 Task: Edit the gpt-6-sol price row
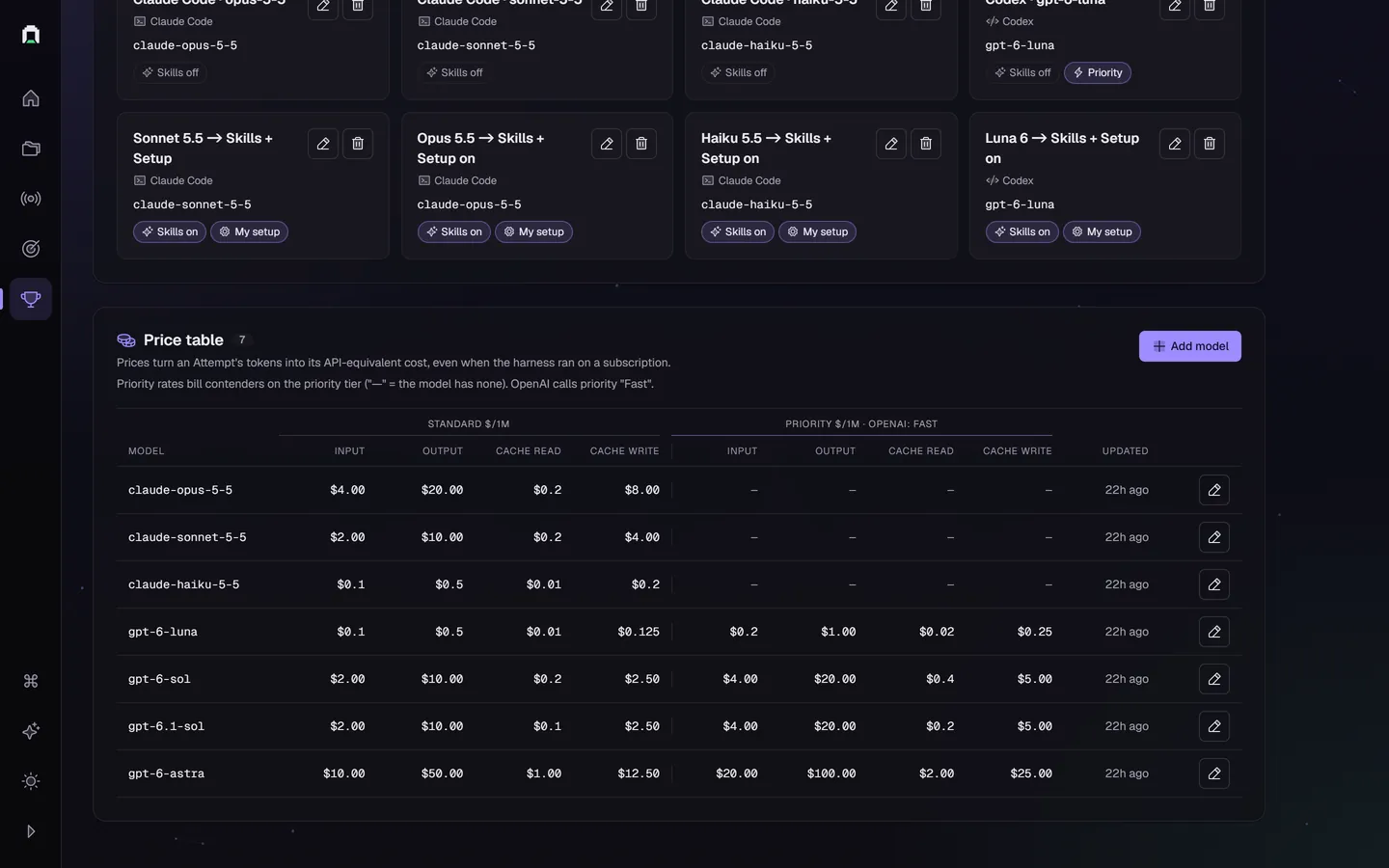pyautogui.click(x=1214, y=679)
